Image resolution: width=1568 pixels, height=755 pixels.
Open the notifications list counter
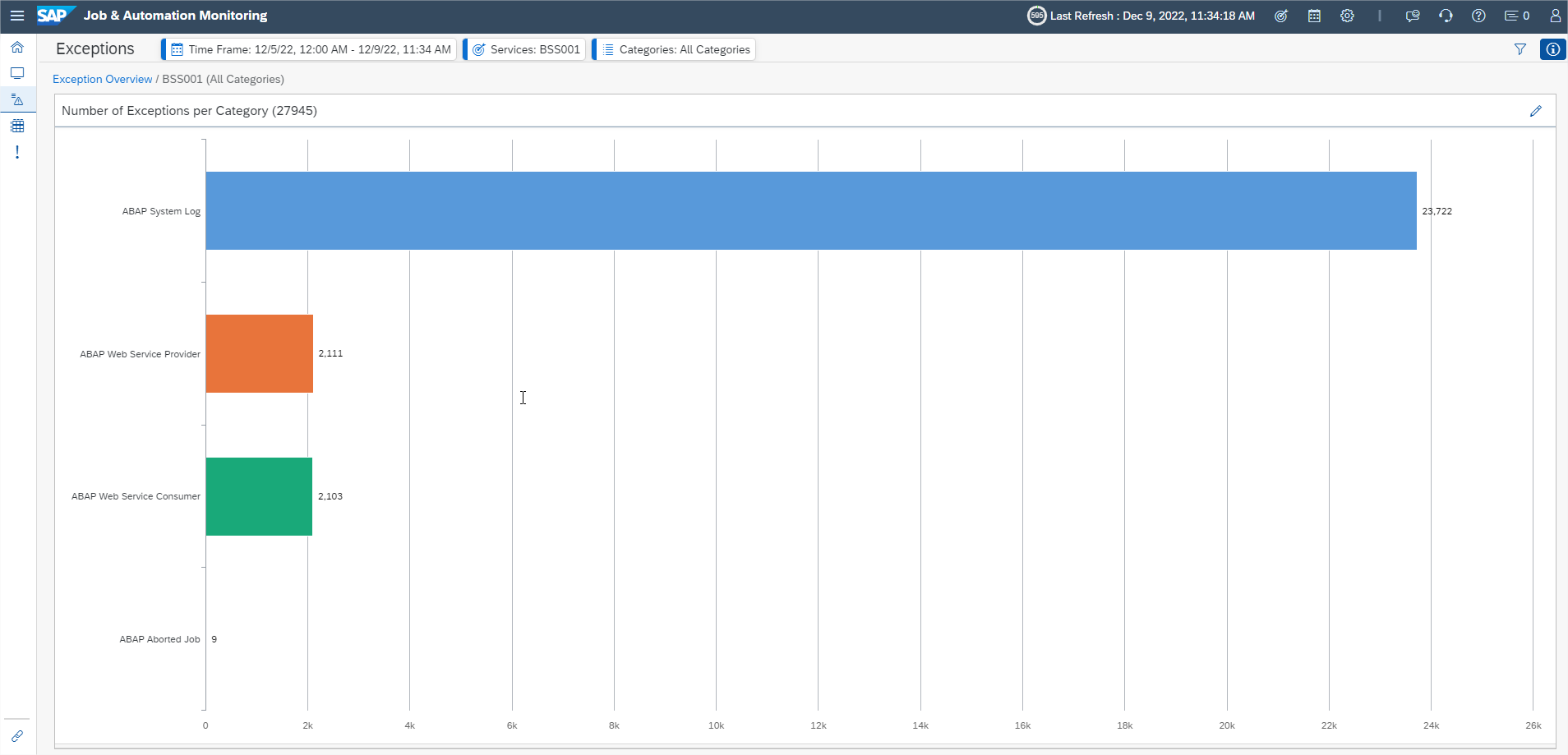tap(1517, 16)
